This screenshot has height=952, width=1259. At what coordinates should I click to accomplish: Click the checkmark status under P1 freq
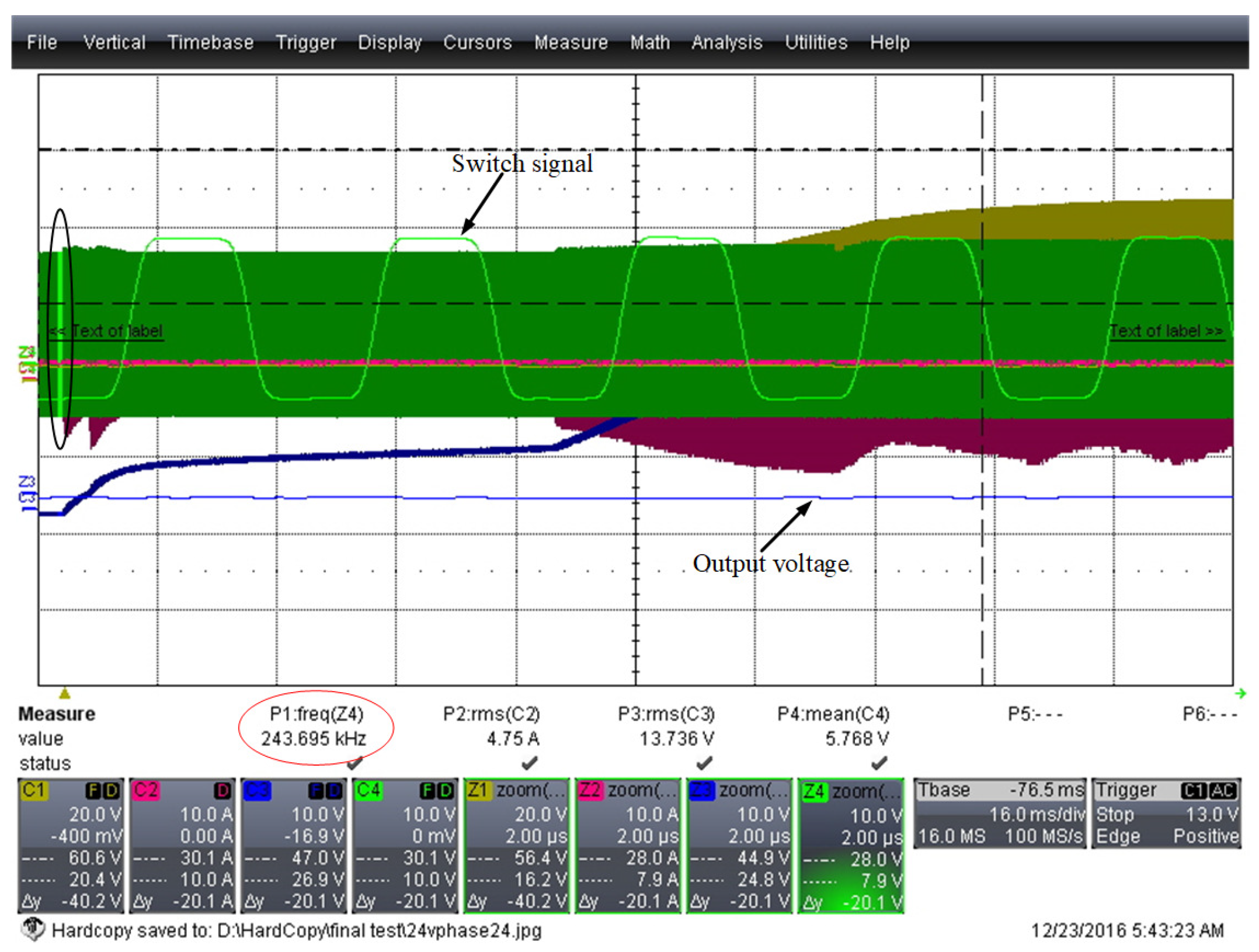pyautogui.click(x=354, y=763)
